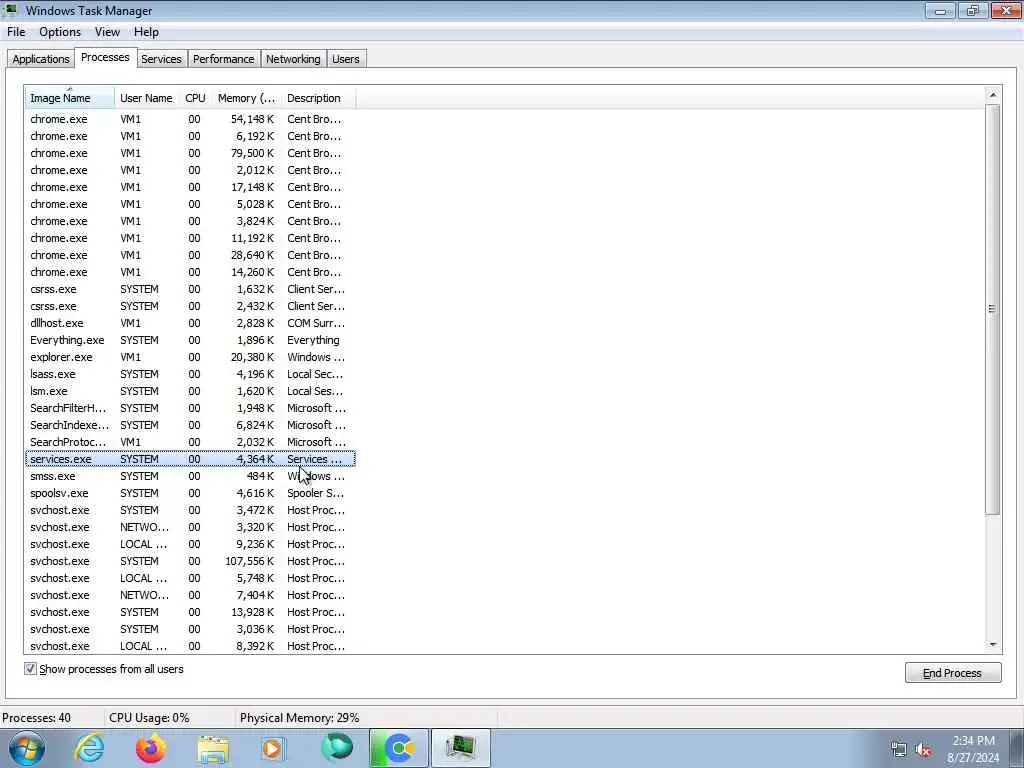The width and height of the screenshot is (1024, 768).
Task: Click the scrollbar up arrow
Action: [x=993, y=95]
